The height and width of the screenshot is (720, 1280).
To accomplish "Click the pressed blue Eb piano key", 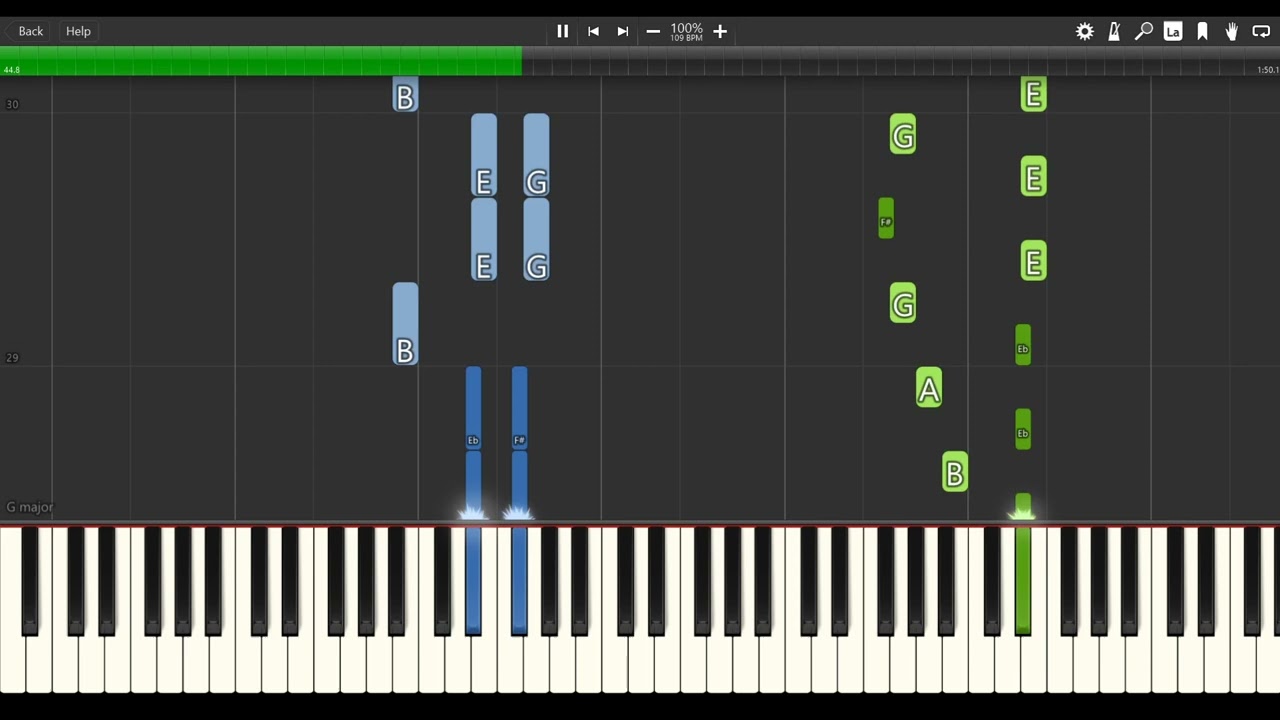I will click(473, 580).
